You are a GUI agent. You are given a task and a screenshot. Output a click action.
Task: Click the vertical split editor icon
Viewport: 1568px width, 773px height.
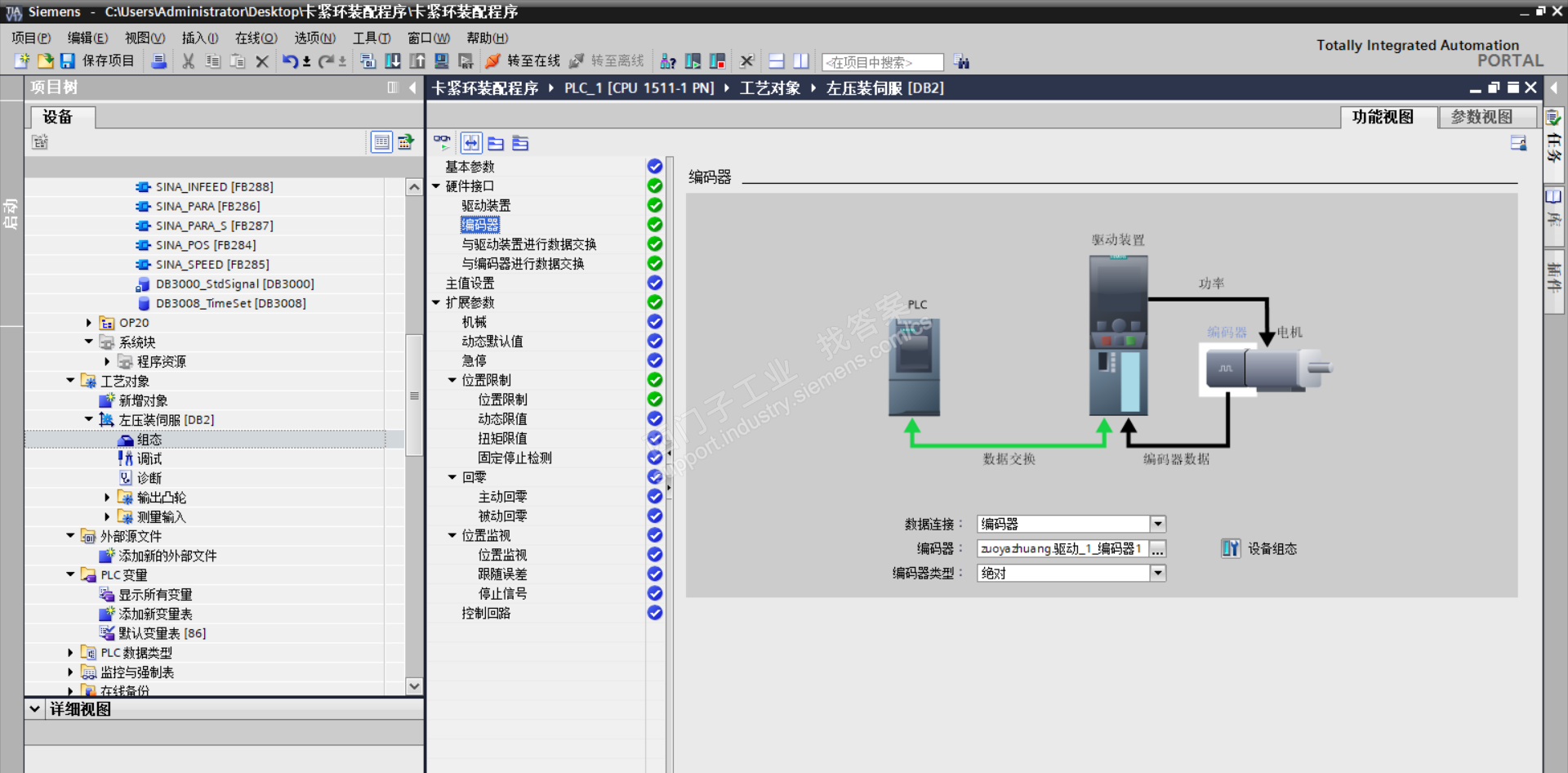[801, 61]
